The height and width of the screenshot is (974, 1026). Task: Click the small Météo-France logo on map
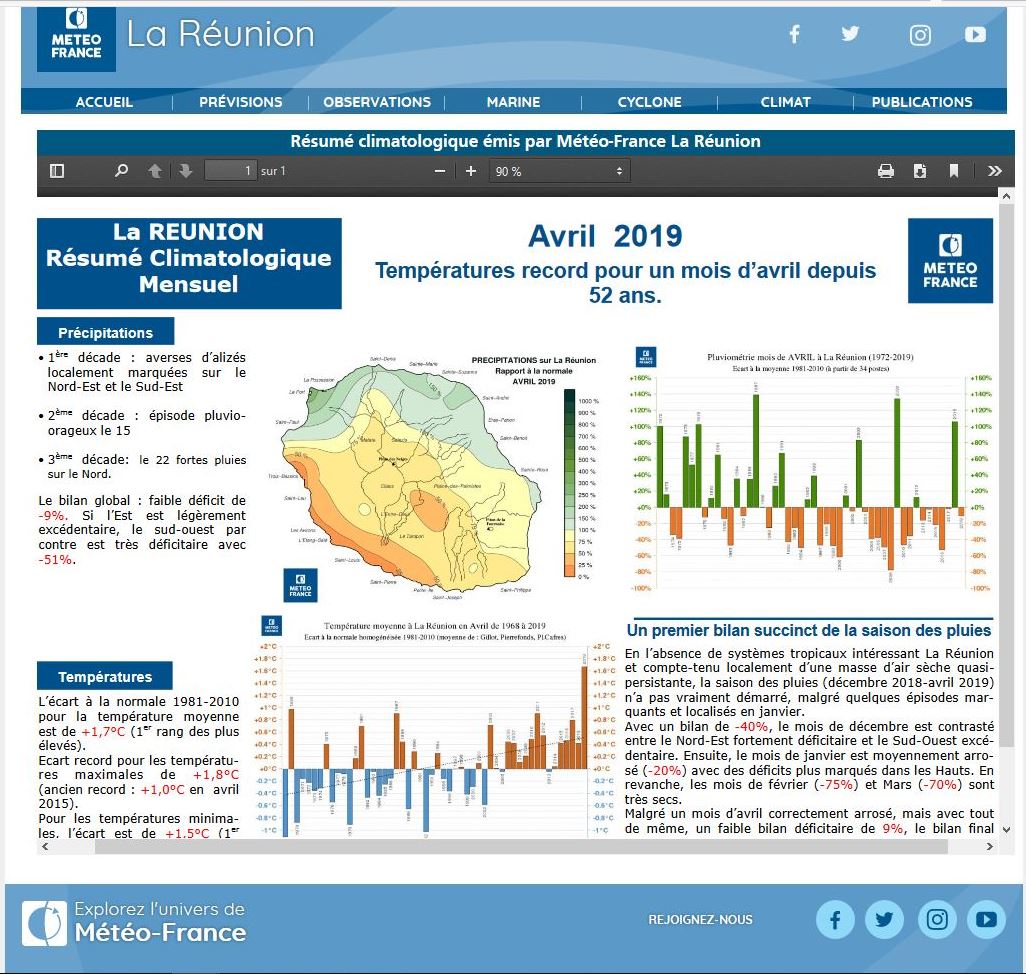pyautogui.click(x=300, y=585)
